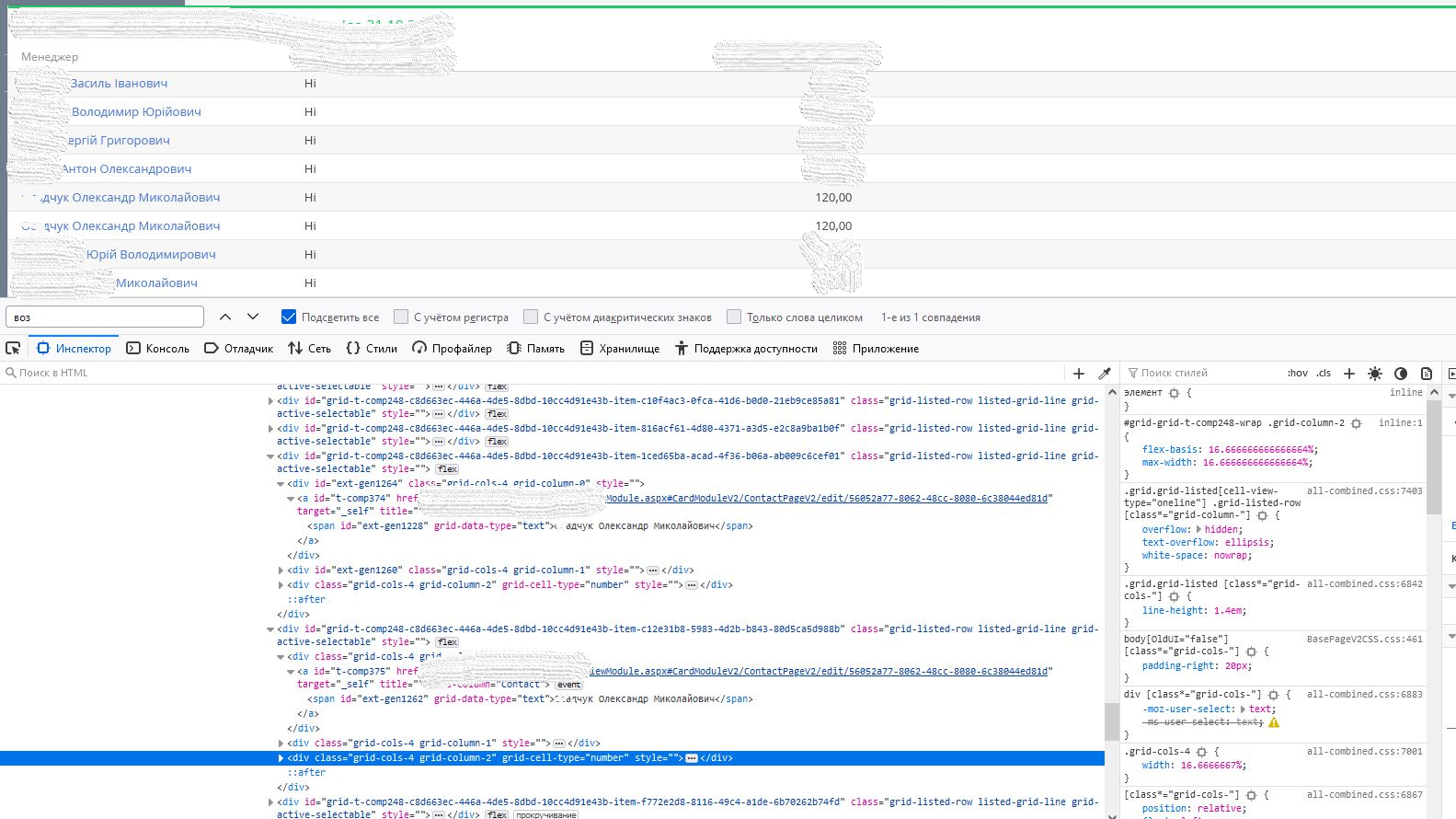Simulate dark color scheme with moon icon
Image resolution: width=1456 pixels, height=819 pixels.
coord(1401,373)
